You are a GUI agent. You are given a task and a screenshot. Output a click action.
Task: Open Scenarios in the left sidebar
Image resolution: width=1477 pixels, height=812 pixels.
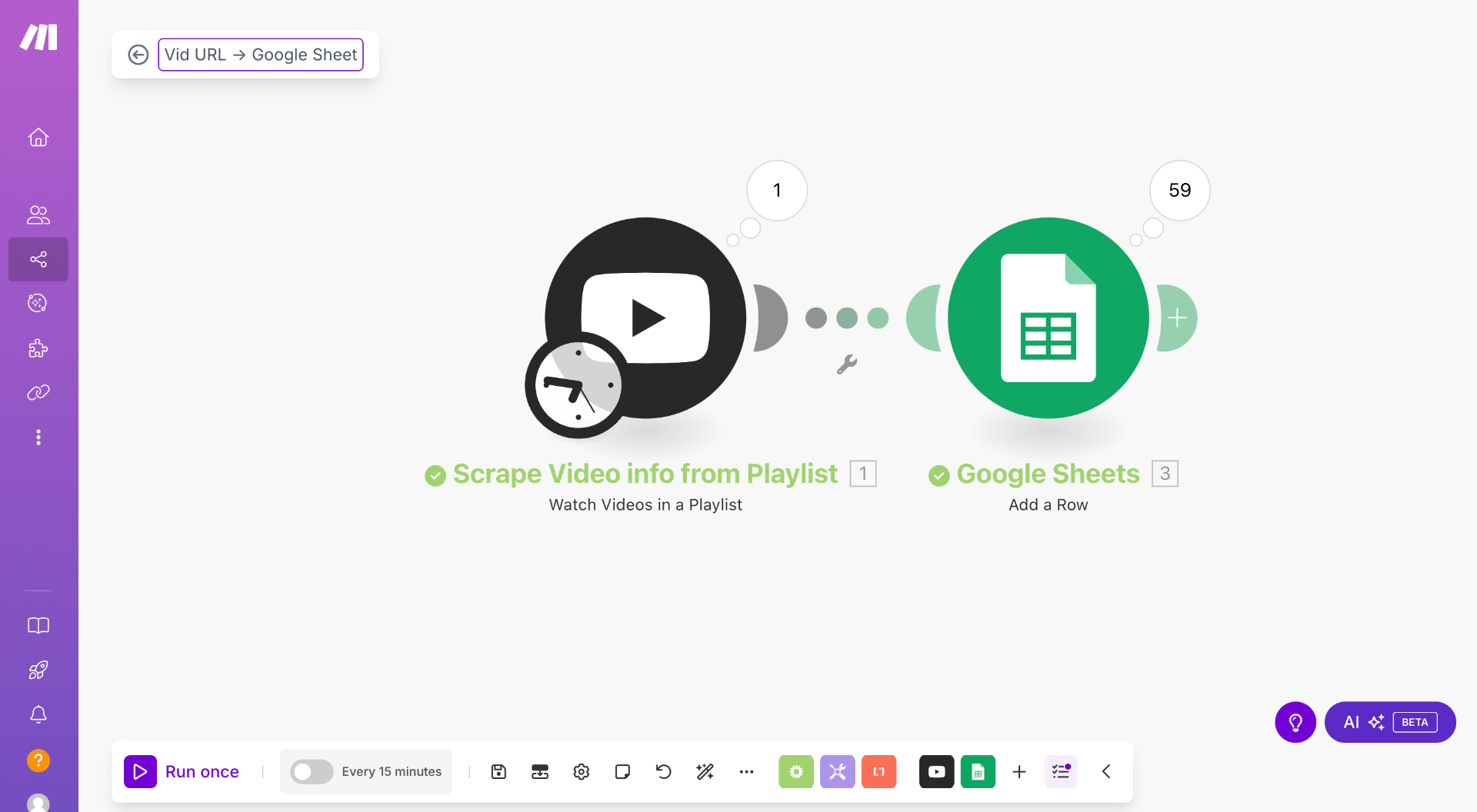coord(38,259)
